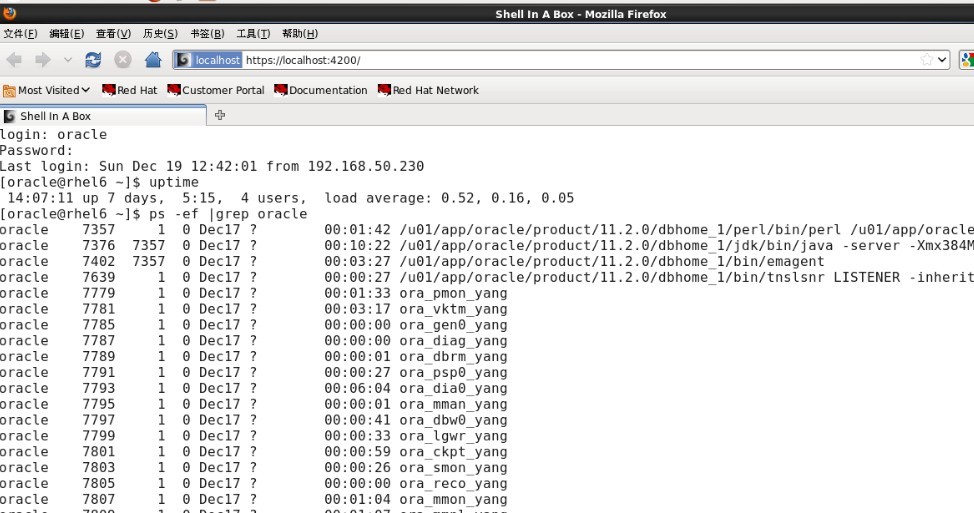This screenshot has height=513, width=974.
Task: Click the Red Hat bookmark's hat icon
Action: point(109,90)
